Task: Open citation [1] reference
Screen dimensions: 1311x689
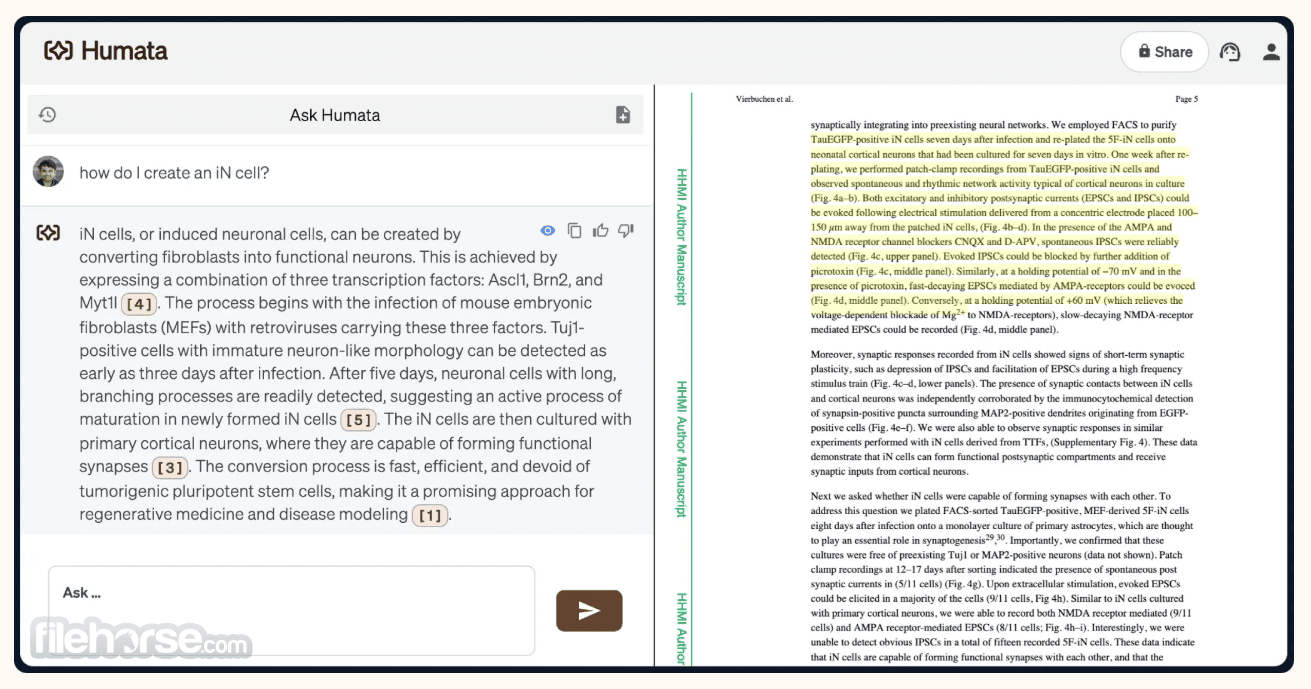Action: (430, 516)
